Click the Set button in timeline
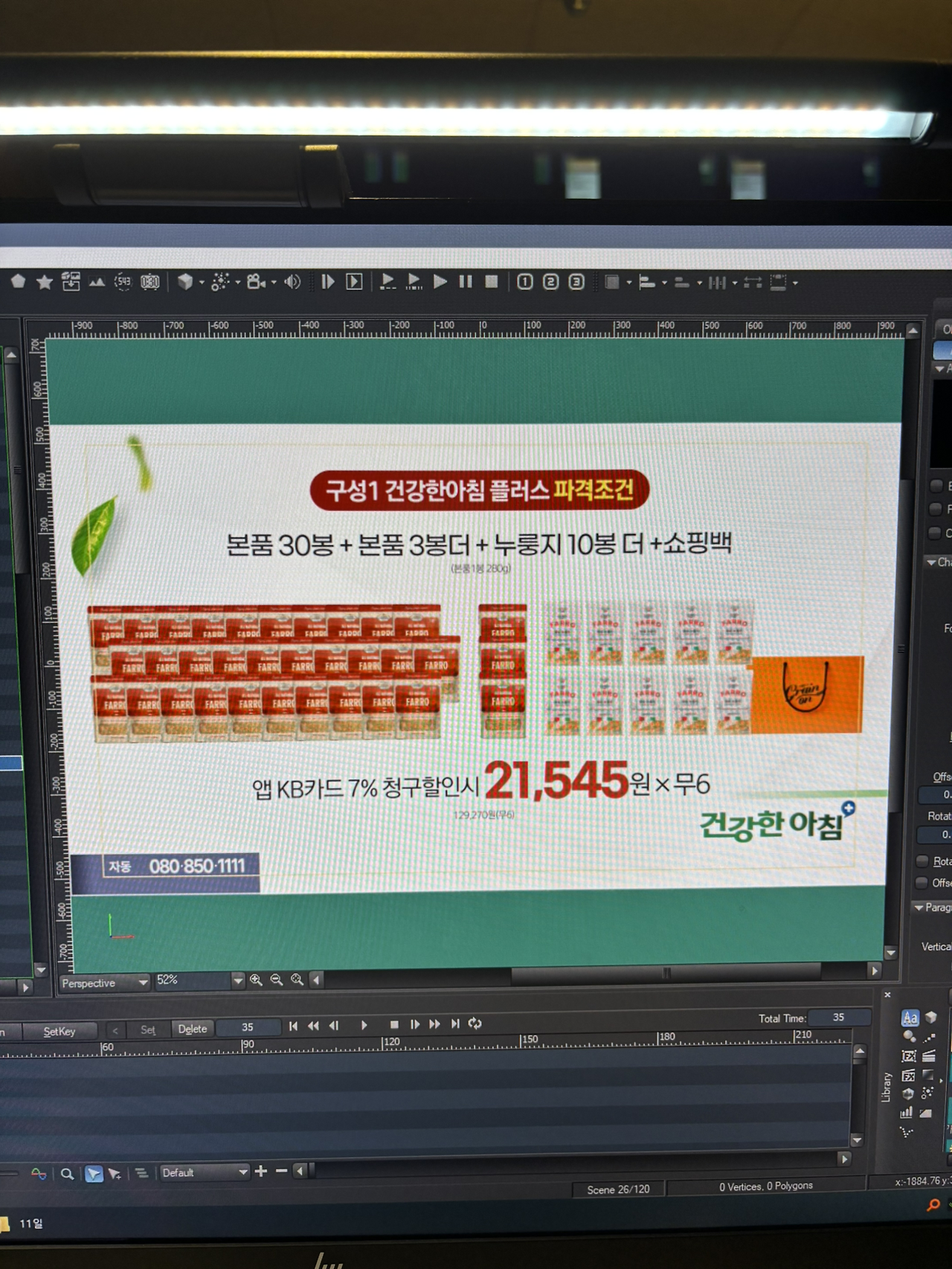The image size is (952, 1269). click(x=148, y=1029)
